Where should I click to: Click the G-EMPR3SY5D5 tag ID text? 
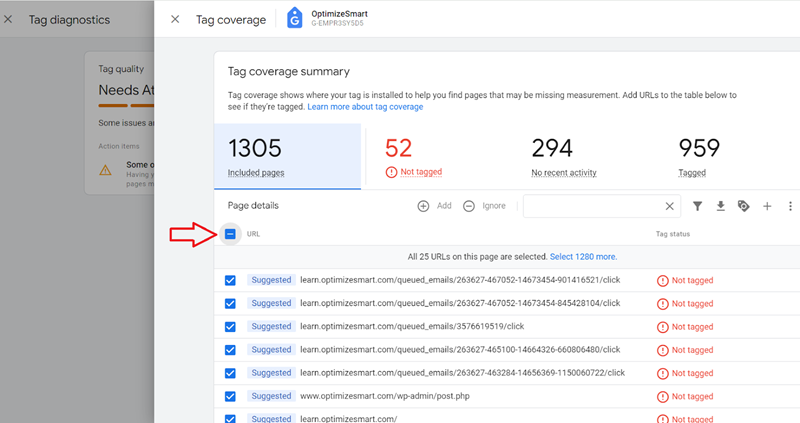[x=337, y=23]
